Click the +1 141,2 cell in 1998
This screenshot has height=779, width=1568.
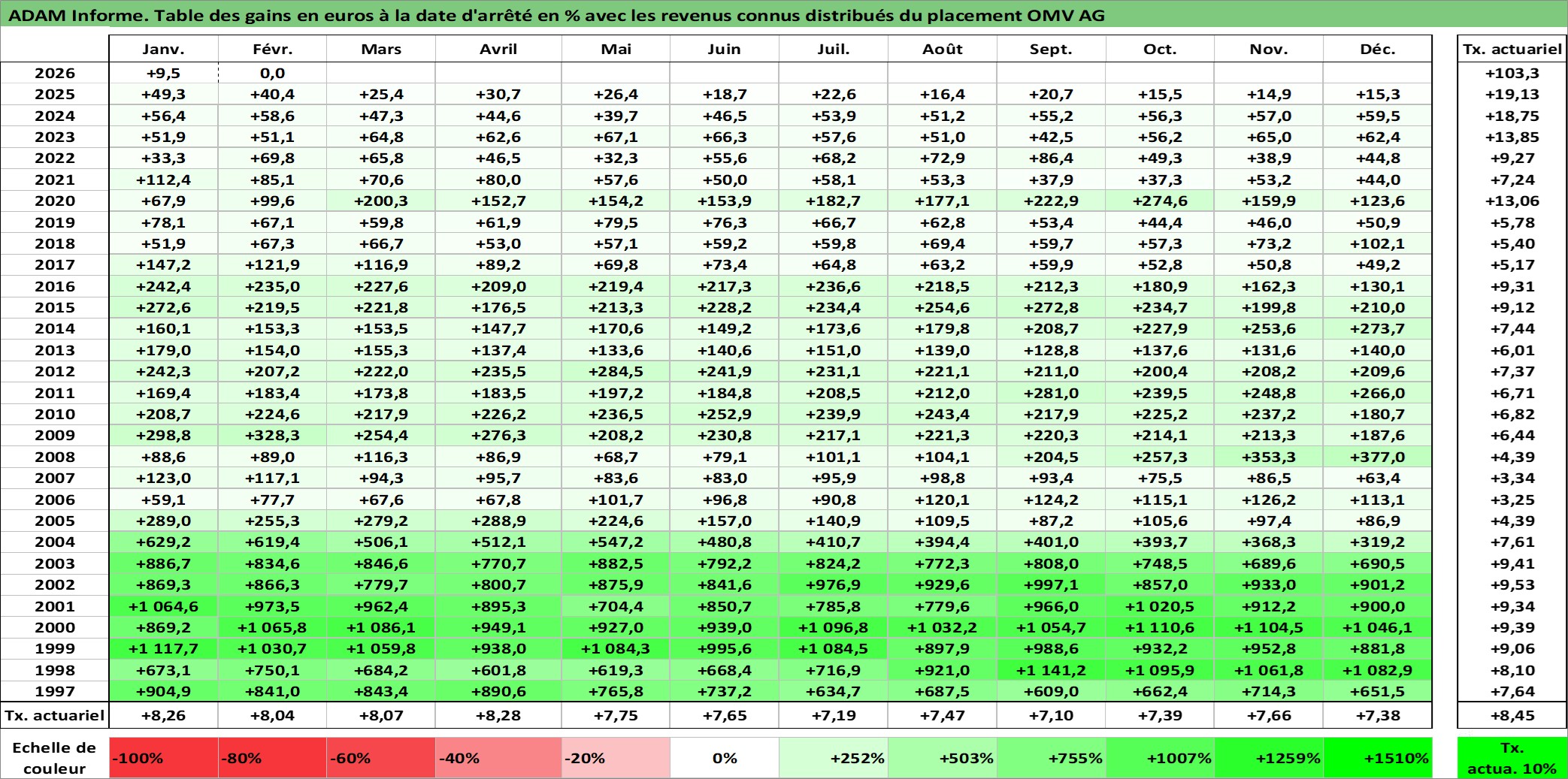(1051, 670)
